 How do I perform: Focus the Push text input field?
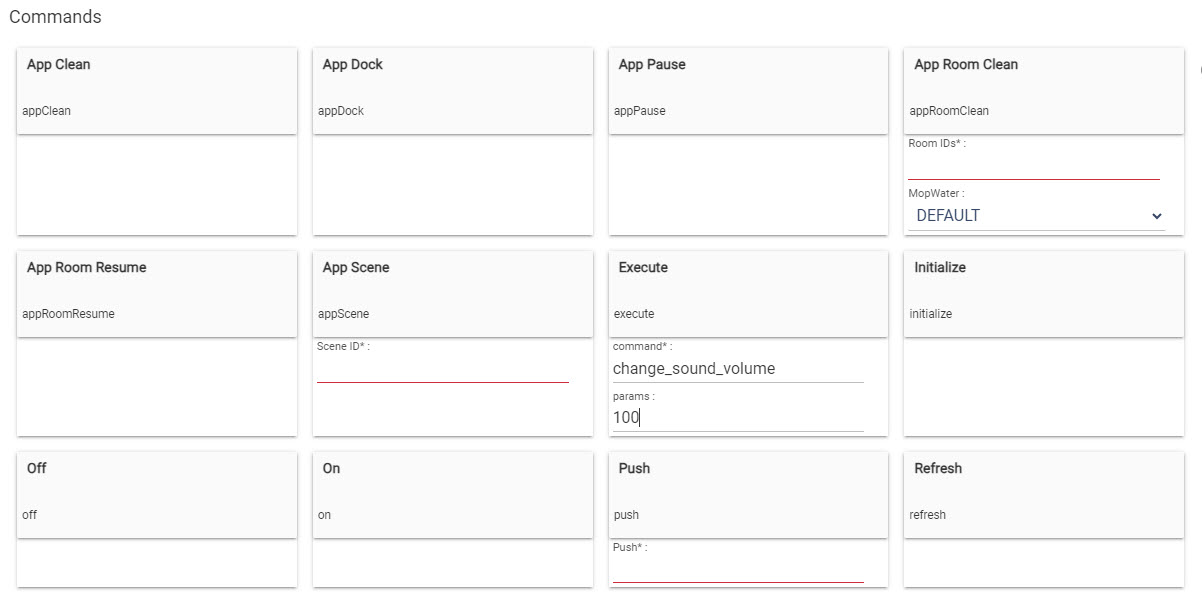click(x=738, y=570)
